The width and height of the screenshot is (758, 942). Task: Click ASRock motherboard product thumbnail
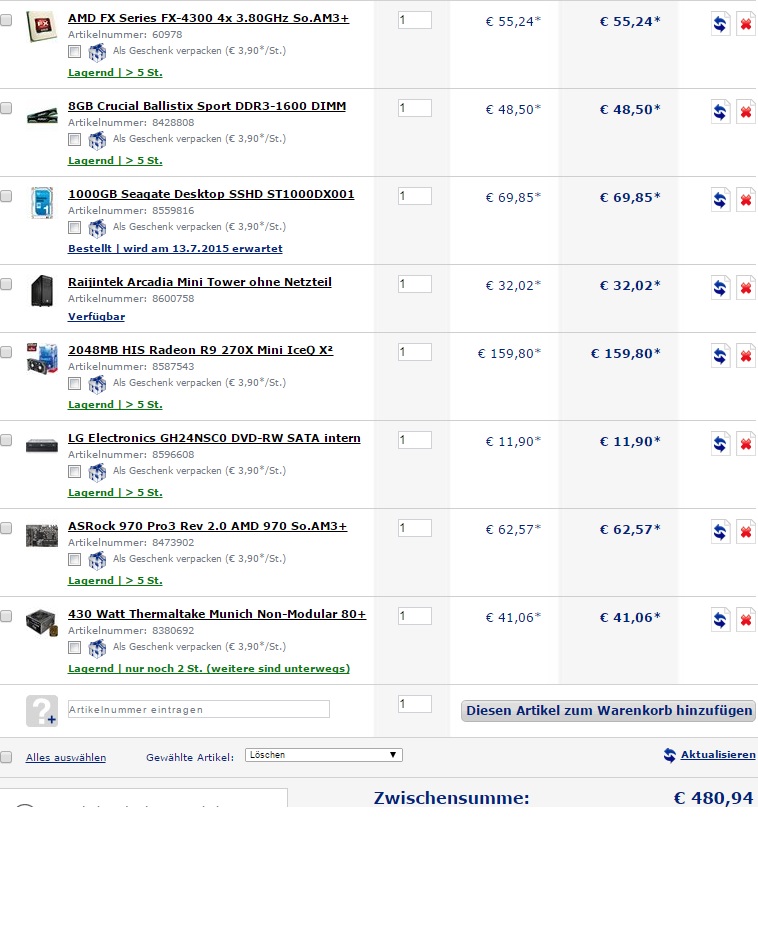pos(41,535)
